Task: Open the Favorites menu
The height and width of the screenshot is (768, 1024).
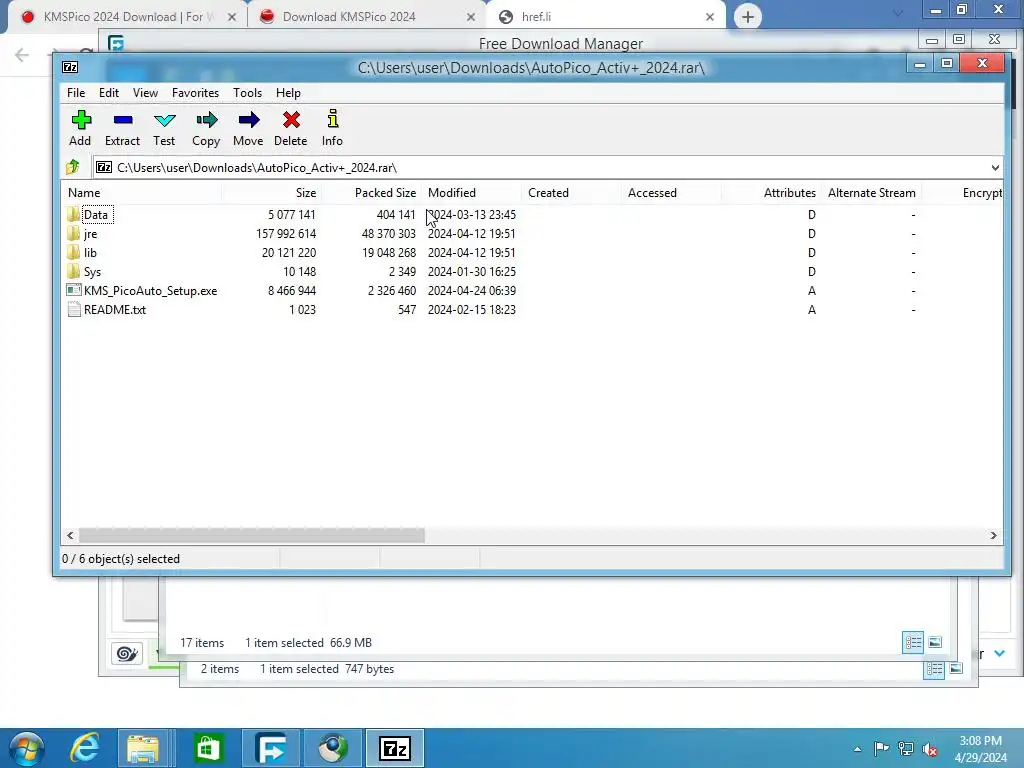Action: click(x=195, y=93)
